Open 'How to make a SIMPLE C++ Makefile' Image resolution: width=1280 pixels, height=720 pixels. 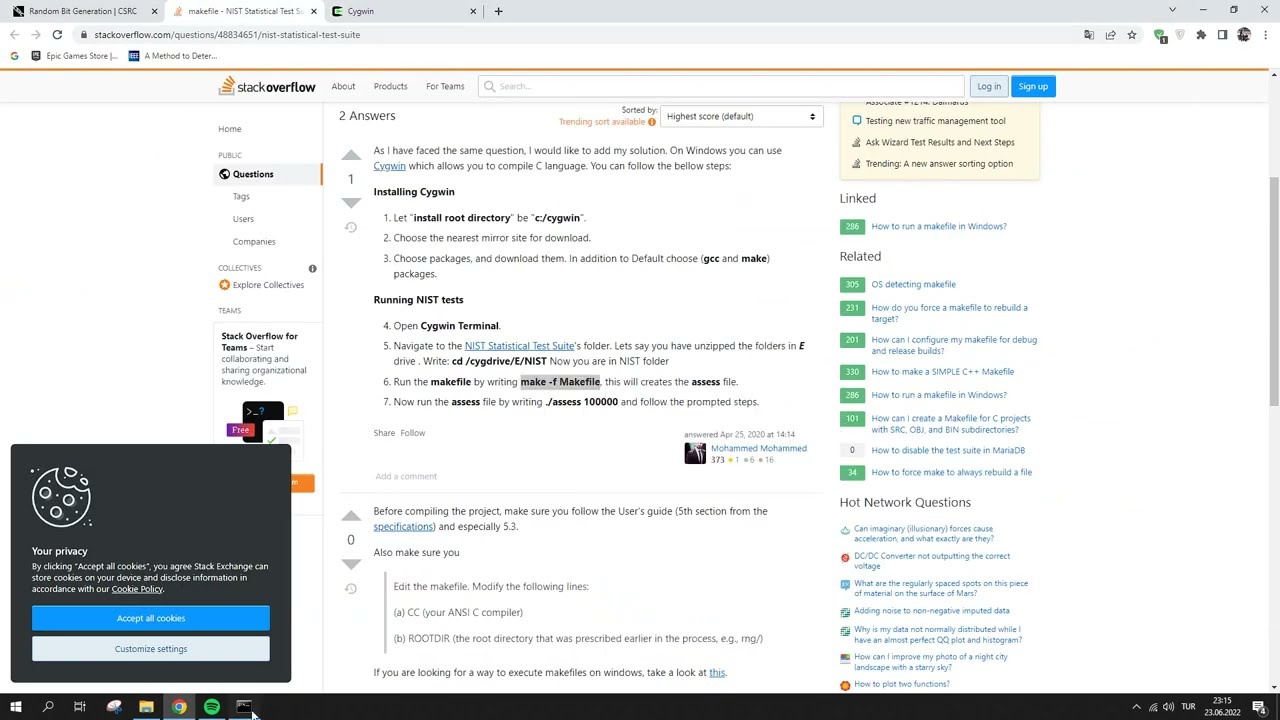[x=942, y=372]
